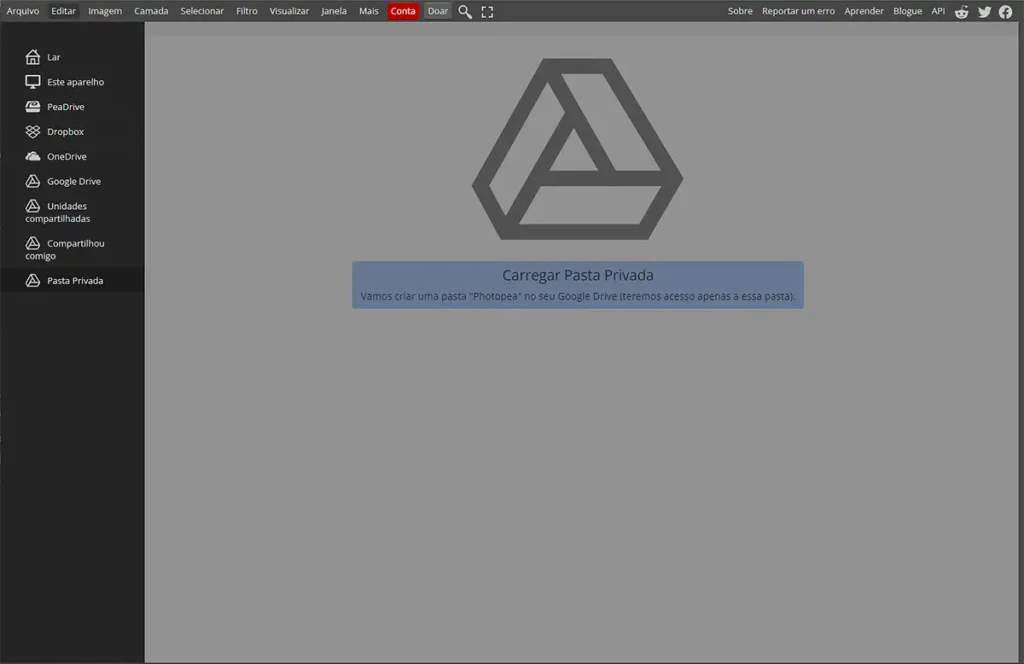This screenshot has height=664, width=1024.
Task: Click Carregar Pasta Privada button
Action: (577, 285)
